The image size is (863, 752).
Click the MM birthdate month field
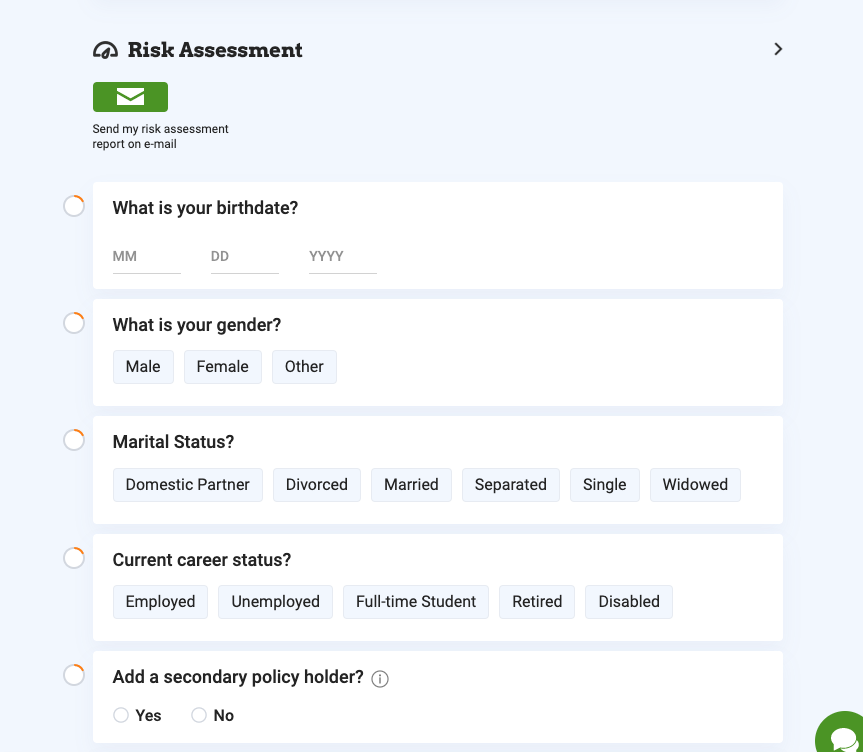coord(146,257)
